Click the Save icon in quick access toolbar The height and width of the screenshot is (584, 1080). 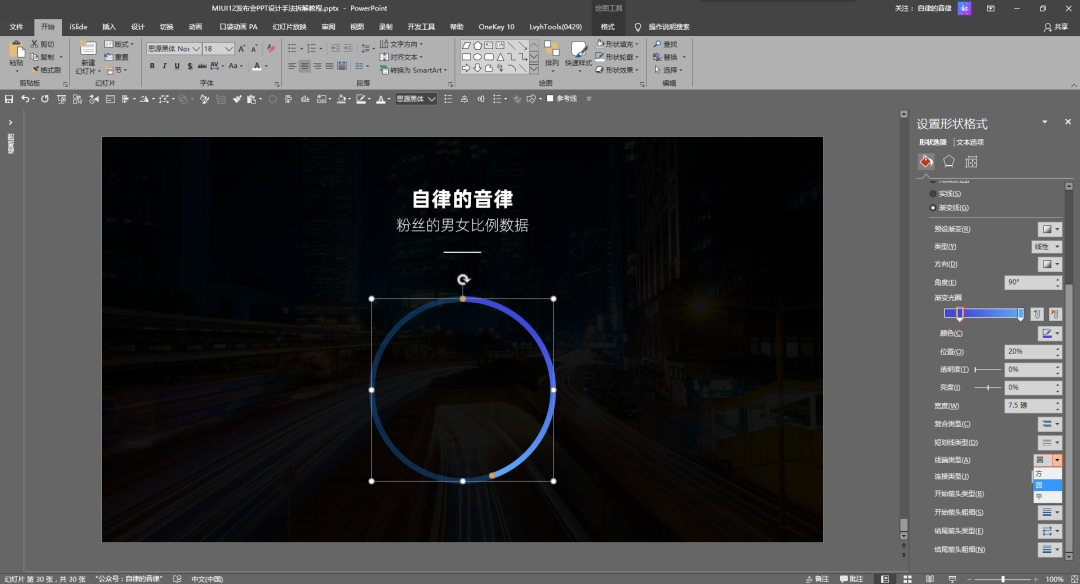tap(9, 99)
